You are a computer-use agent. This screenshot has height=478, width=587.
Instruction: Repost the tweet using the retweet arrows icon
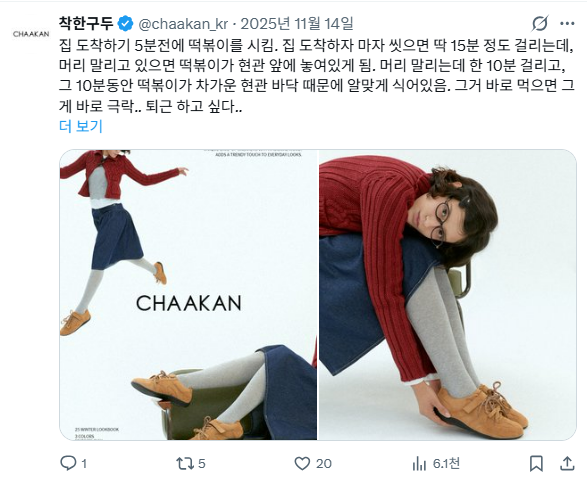pos(185,463)
